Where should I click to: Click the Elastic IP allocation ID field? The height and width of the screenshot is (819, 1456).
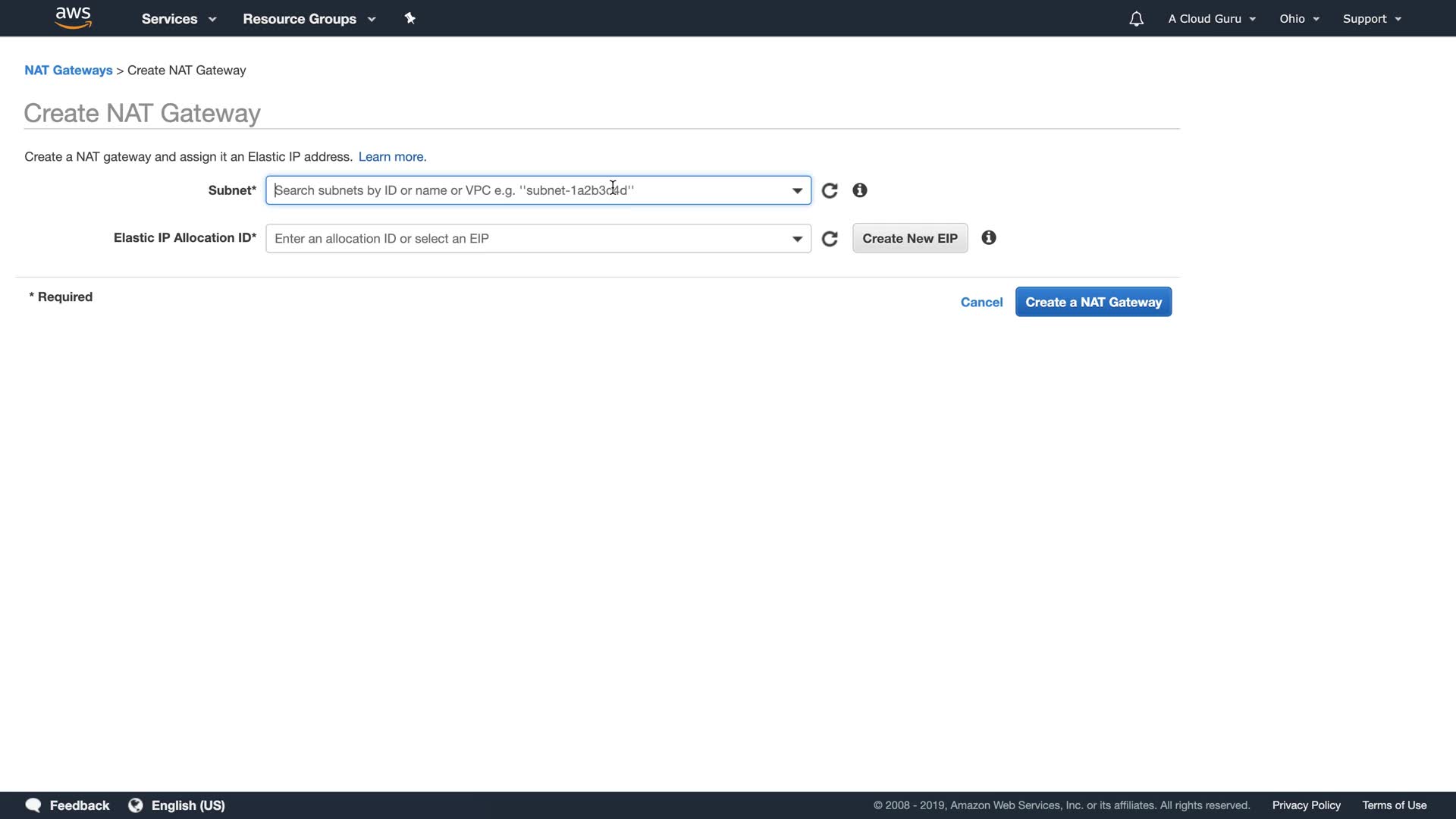click(x=523, y=239)
